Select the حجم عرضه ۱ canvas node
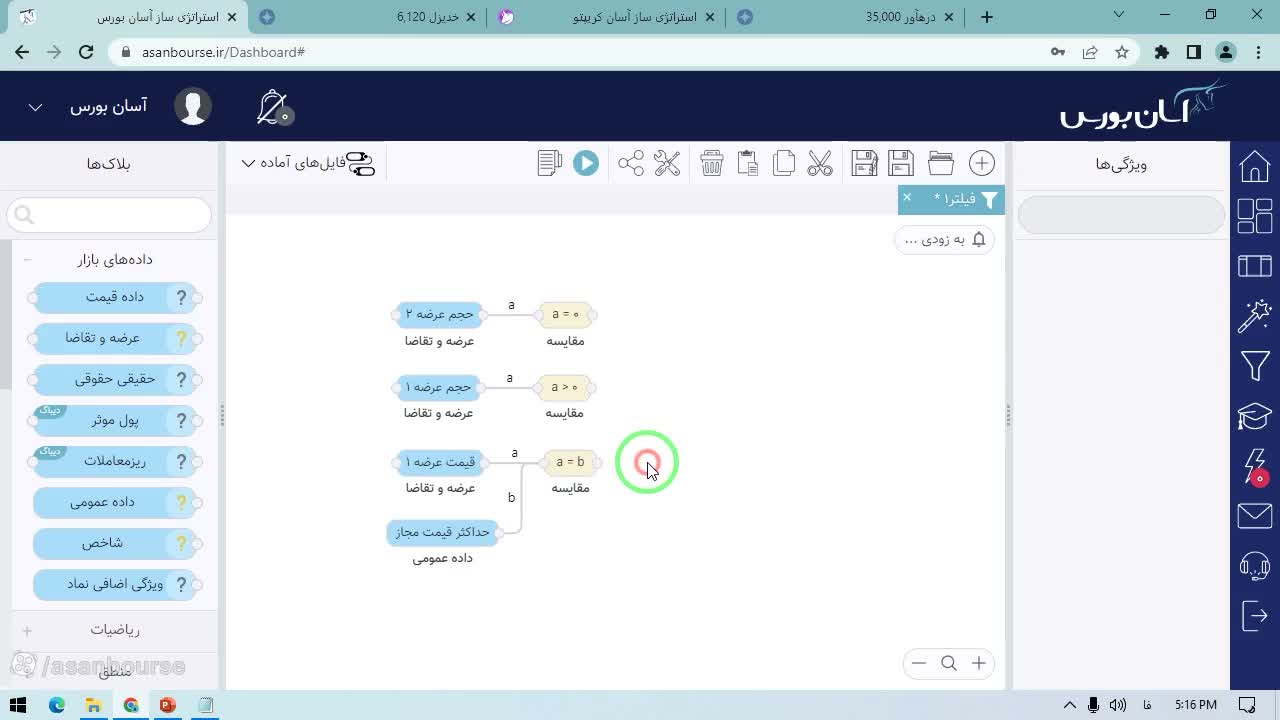The image size is (1280, 720). [439, 387]
